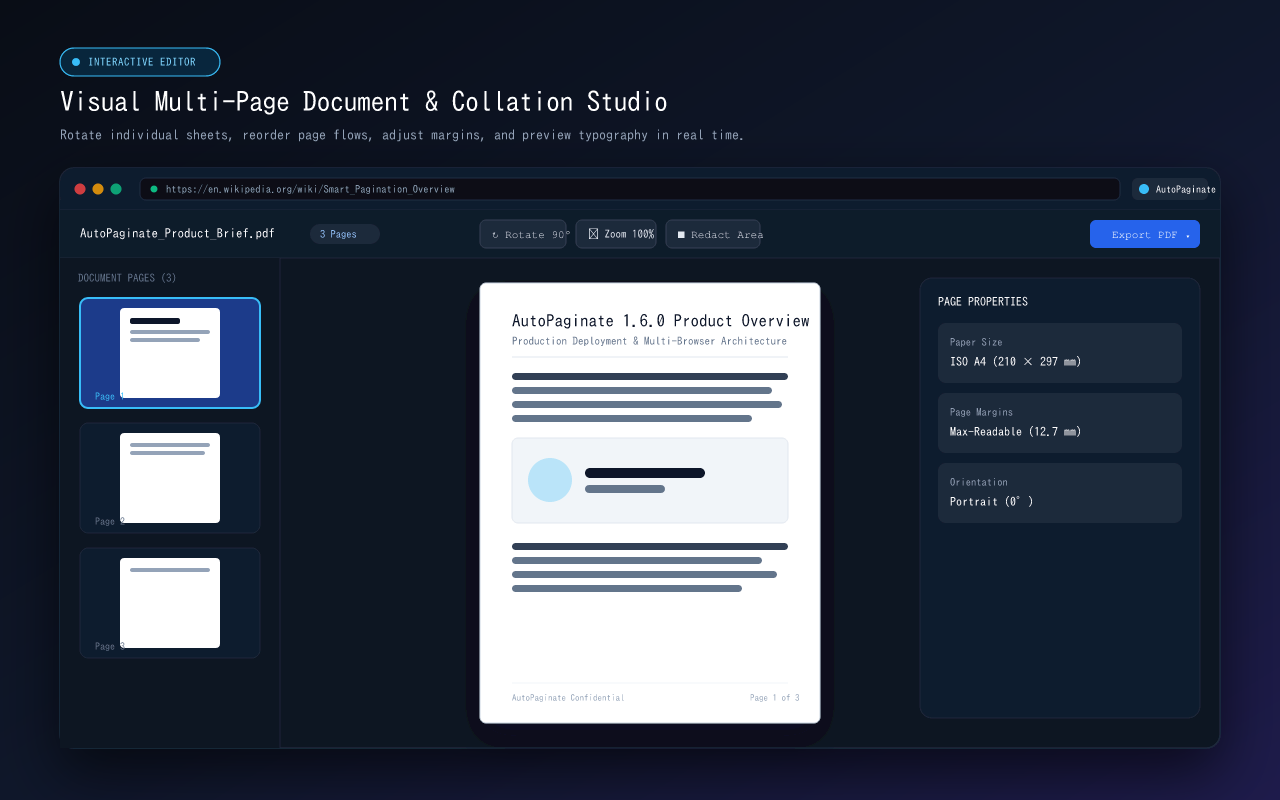Click the light blue circle avatar in document
Screen dimensions: 1280x800
pos(550,480)
